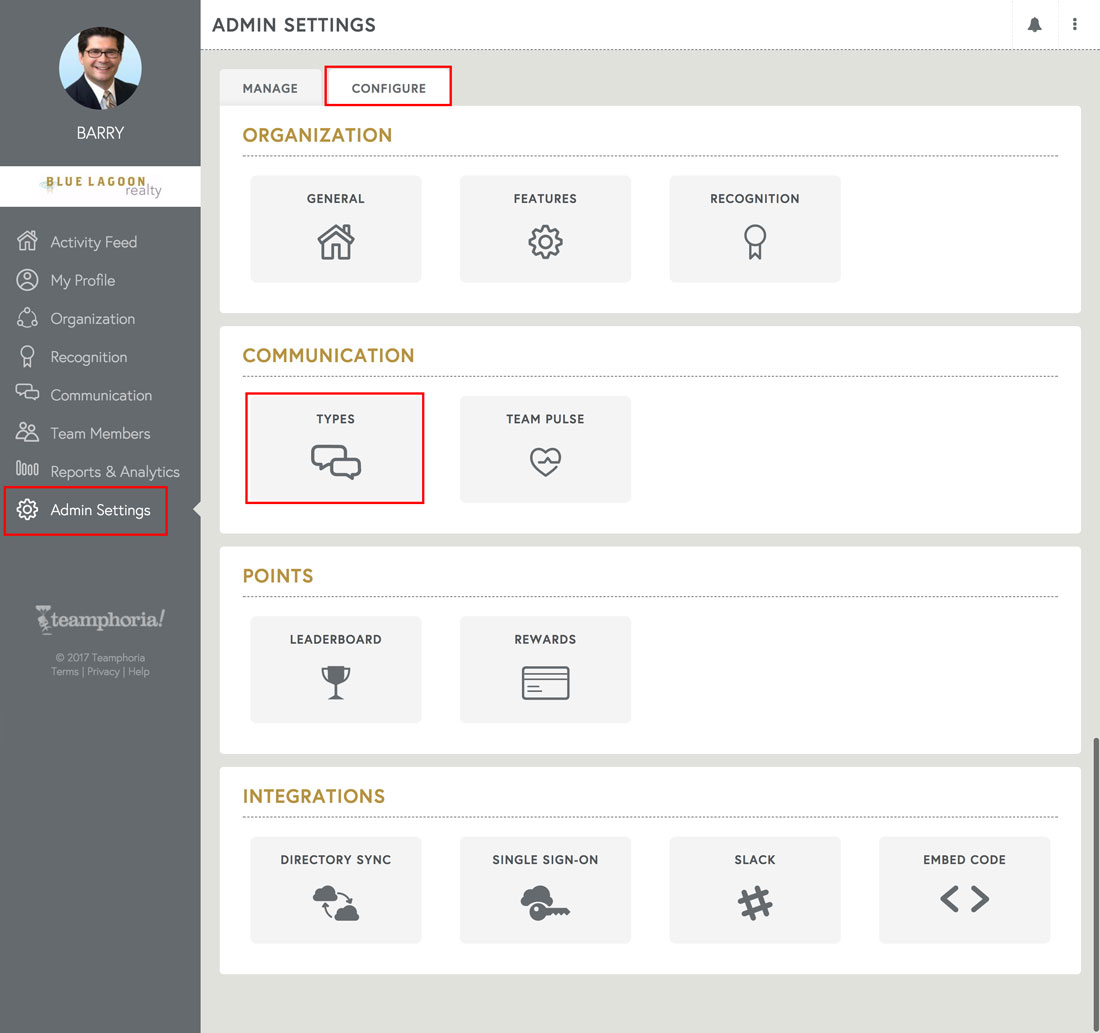1100x1033 pixels.
Task: Open the communication Types chat bubbles card
Action: (x=335, y=448)
